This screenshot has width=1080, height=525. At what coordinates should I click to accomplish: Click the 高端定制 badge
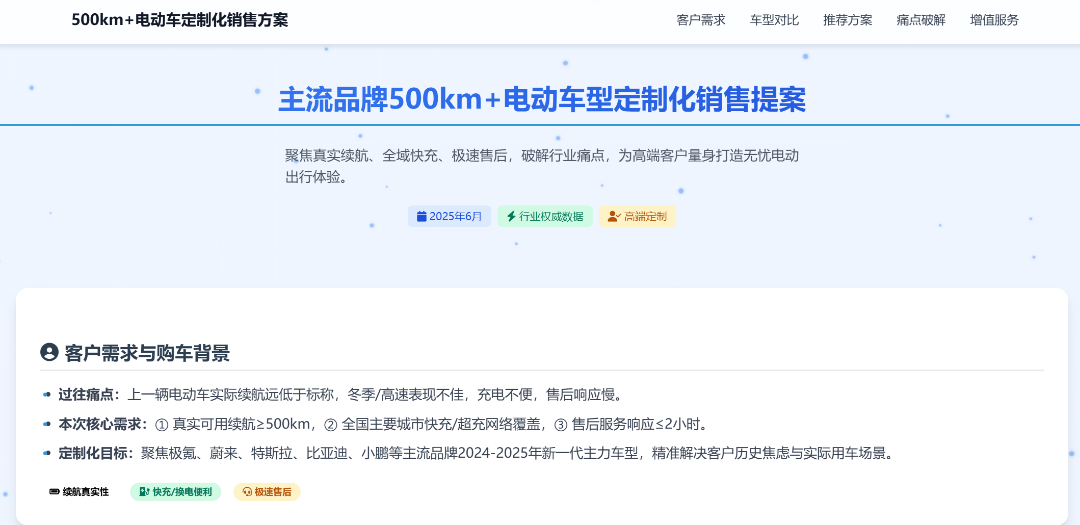tap(637, 216)
